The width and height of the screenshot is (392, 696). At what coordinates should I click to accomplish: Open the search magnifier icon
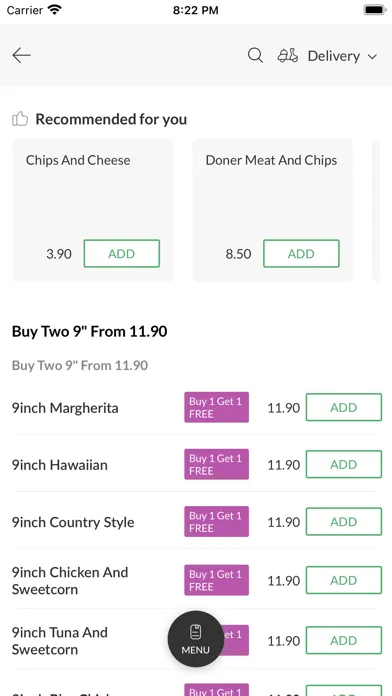(255, 56)
